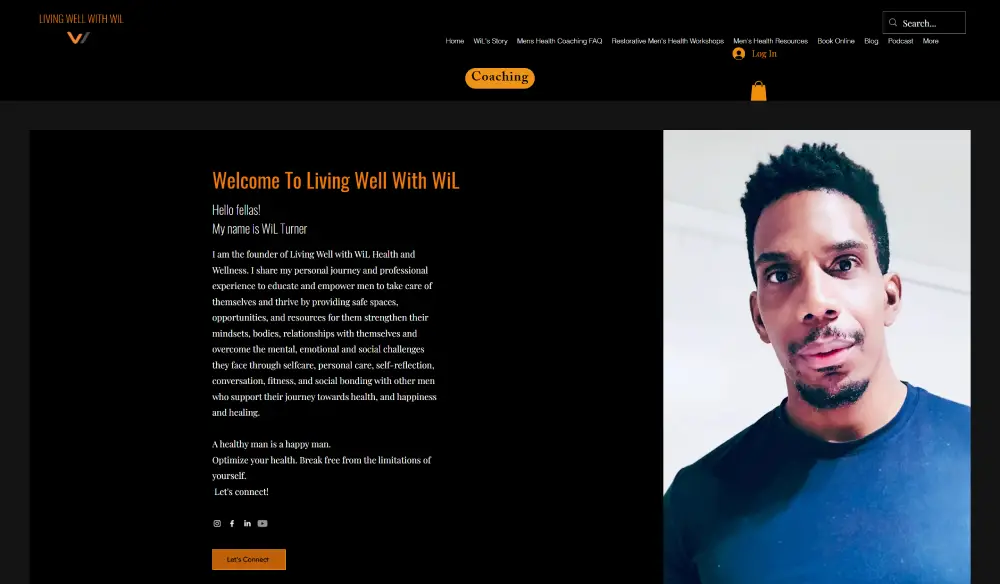Open the Home menu item

(x=455, y=41)
